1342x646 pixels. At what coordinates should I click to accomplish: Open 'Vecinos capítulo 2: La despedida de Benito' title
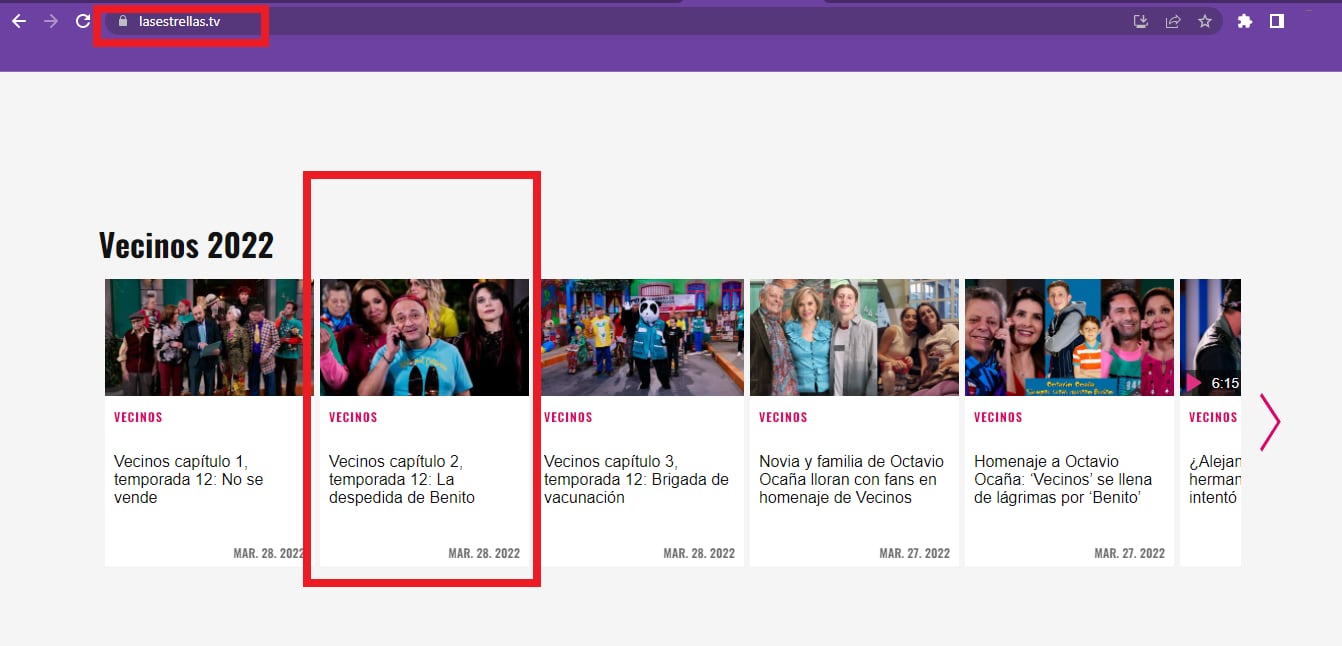pos(402,479)
